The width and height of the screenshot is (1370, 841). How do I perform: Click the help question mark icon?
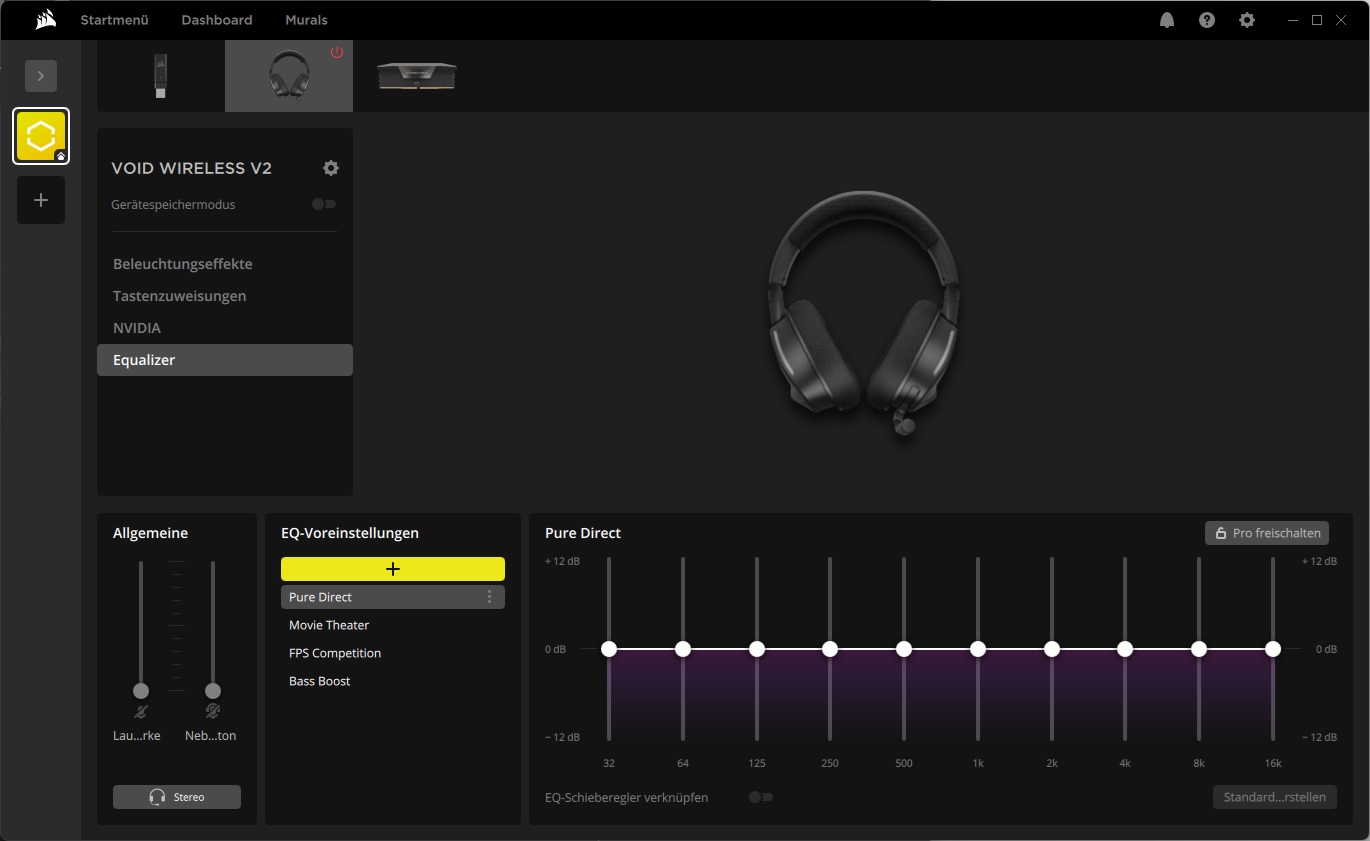click(x=1207, y=20)
